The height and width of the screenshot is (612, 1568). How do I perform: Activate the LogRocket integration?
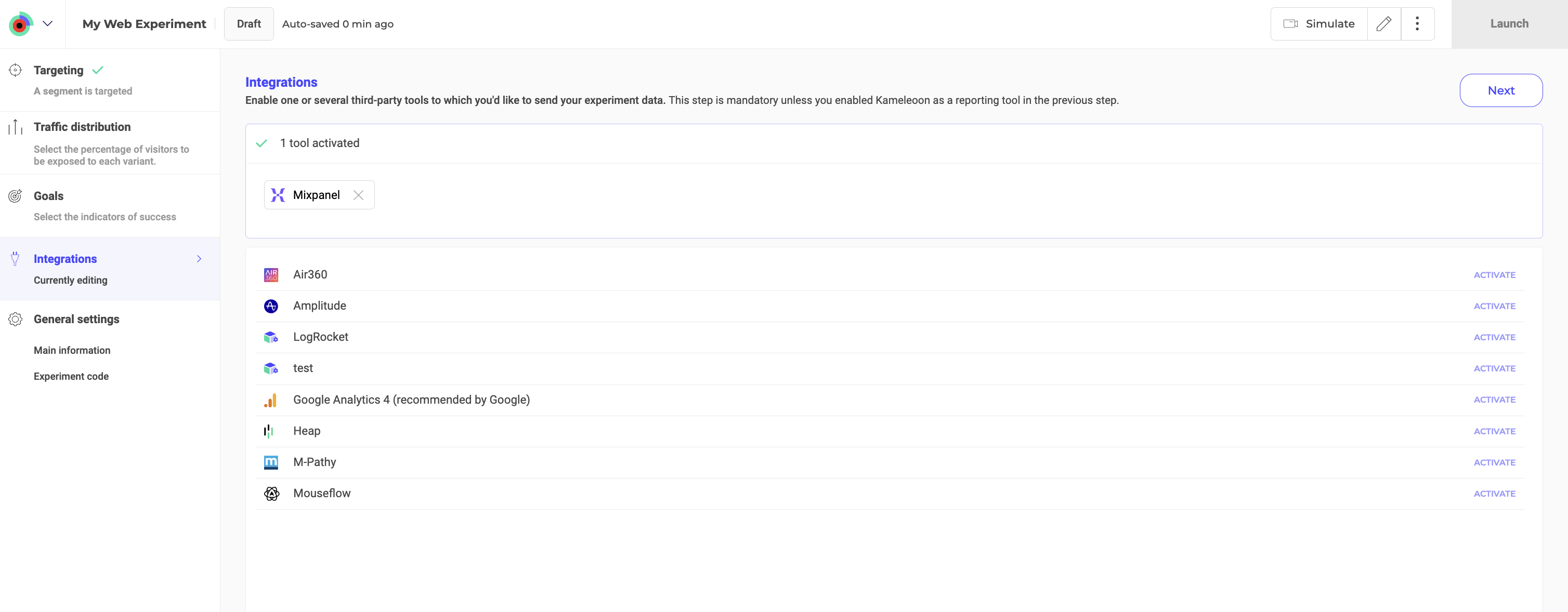[x=1494, y=338]
